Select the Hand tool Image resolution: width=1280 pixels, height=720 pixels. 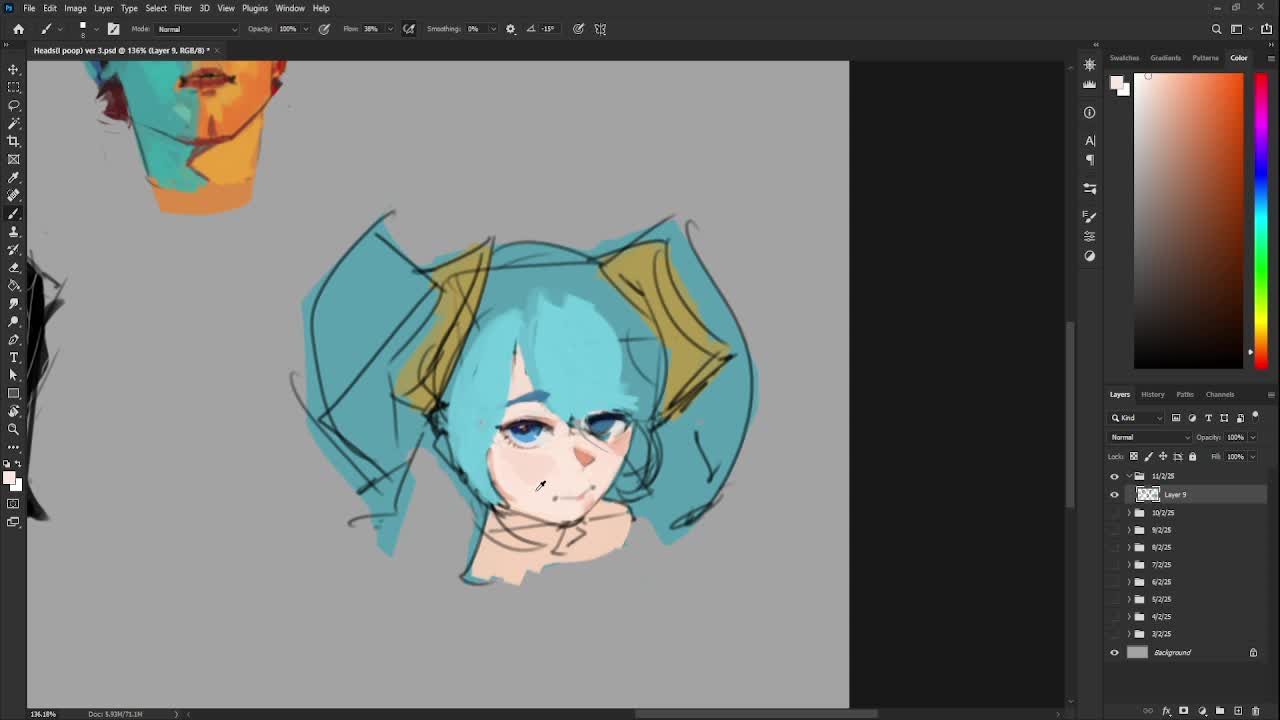point(14,411)
